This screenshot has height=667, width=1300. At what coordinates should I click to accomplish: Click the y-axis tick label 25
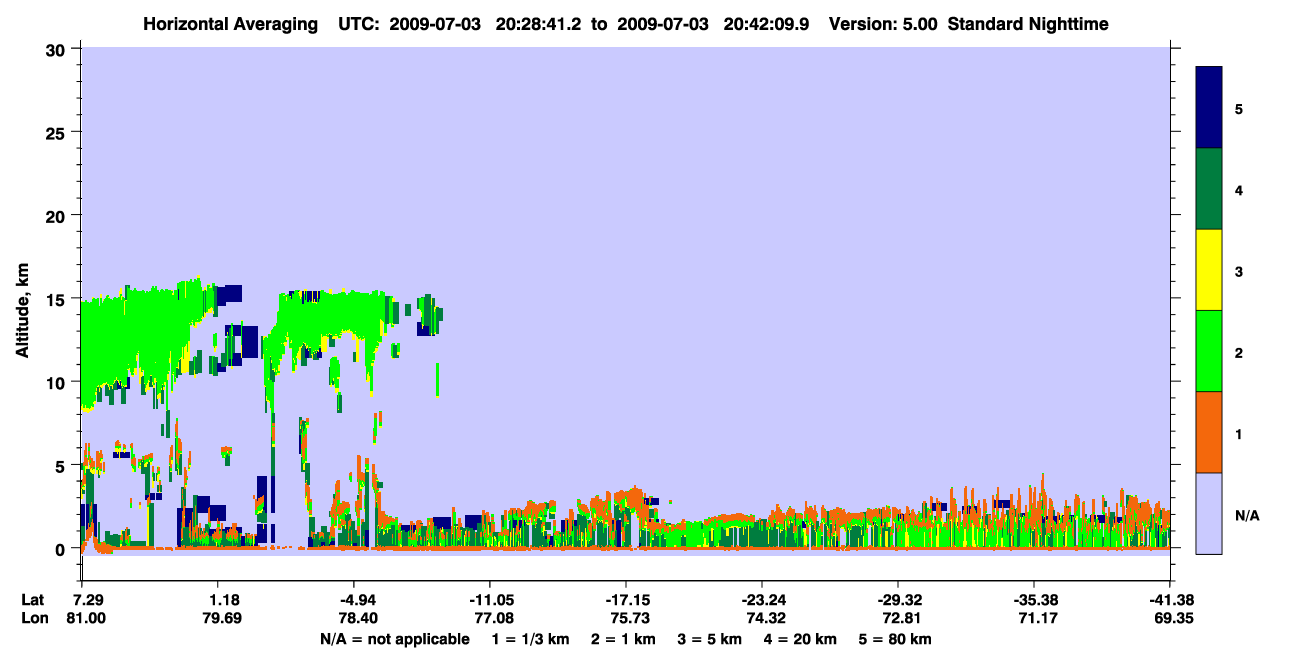pyautogui.click(x=57, y=132)
